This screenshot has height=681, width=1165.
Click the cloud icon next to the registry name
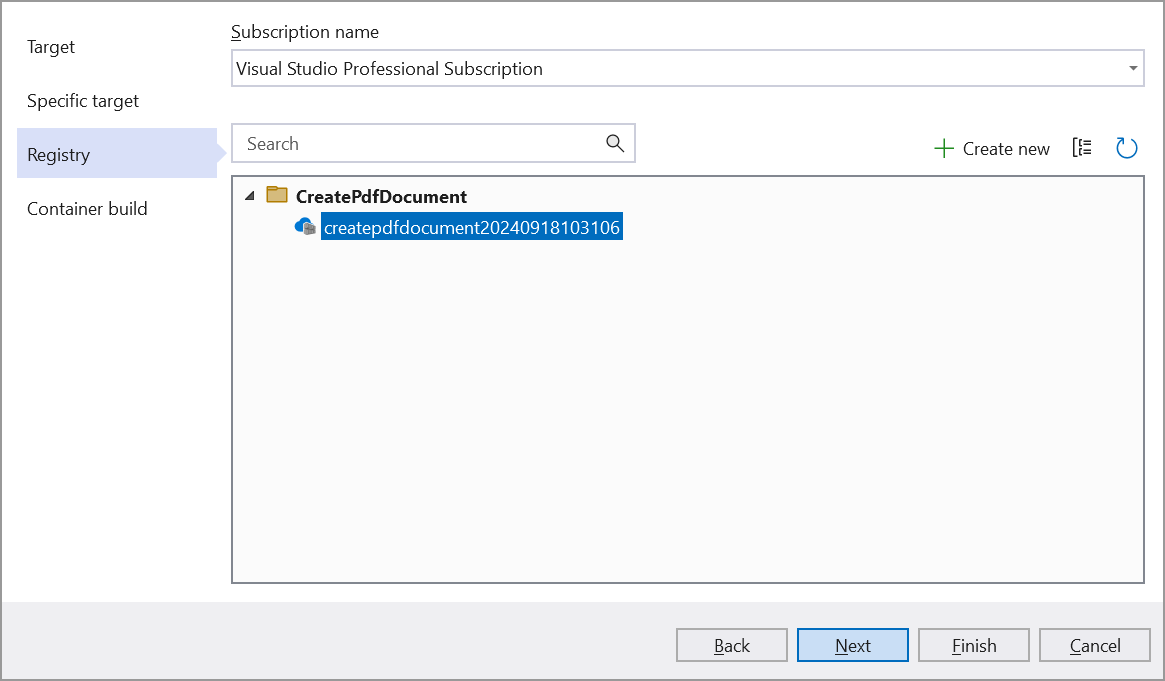point(304,226)
